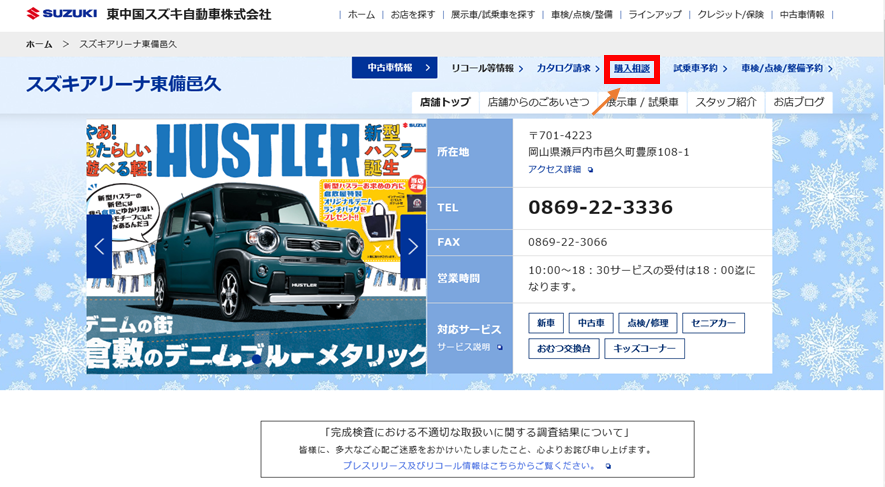This screenshot has width=885, height=487.
Task: Open クレジット/保険 navigation item
Action: (730, 15)
